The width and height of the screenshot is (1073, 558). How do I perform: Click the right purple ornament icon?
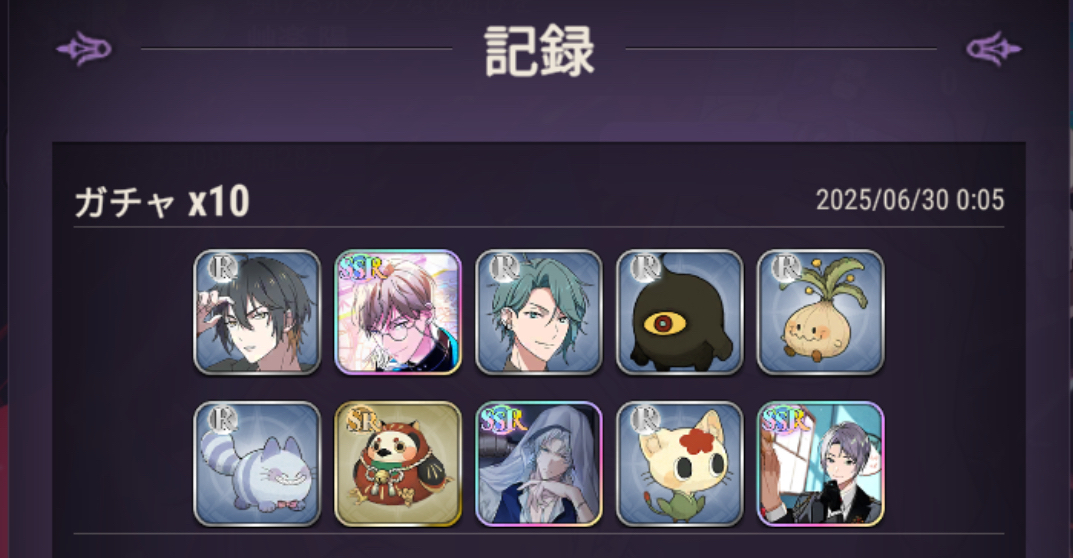pyautogui.click(x=994, y=49)
